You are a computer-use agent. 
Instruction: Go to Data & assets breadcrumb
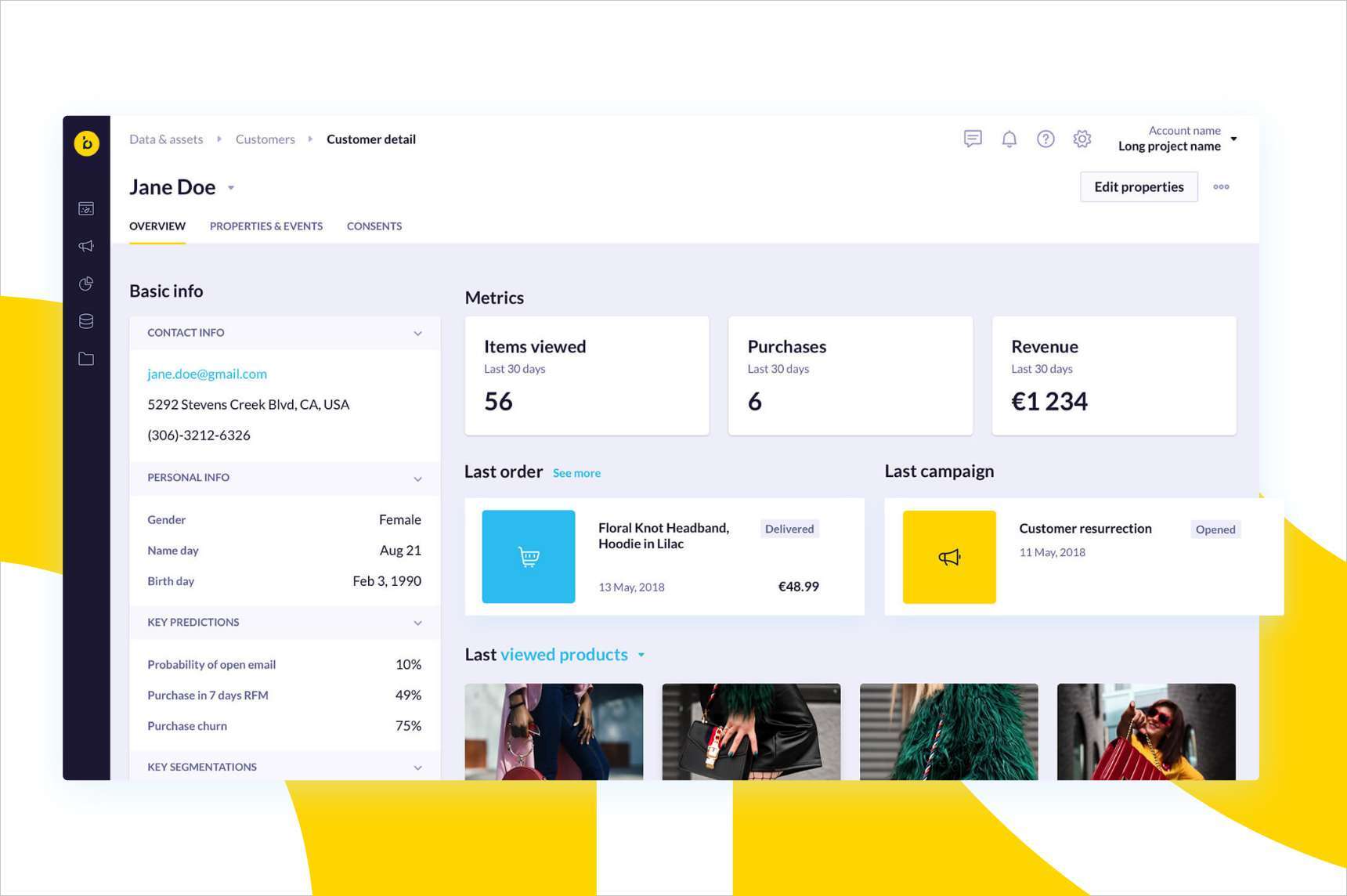point(166,139)
